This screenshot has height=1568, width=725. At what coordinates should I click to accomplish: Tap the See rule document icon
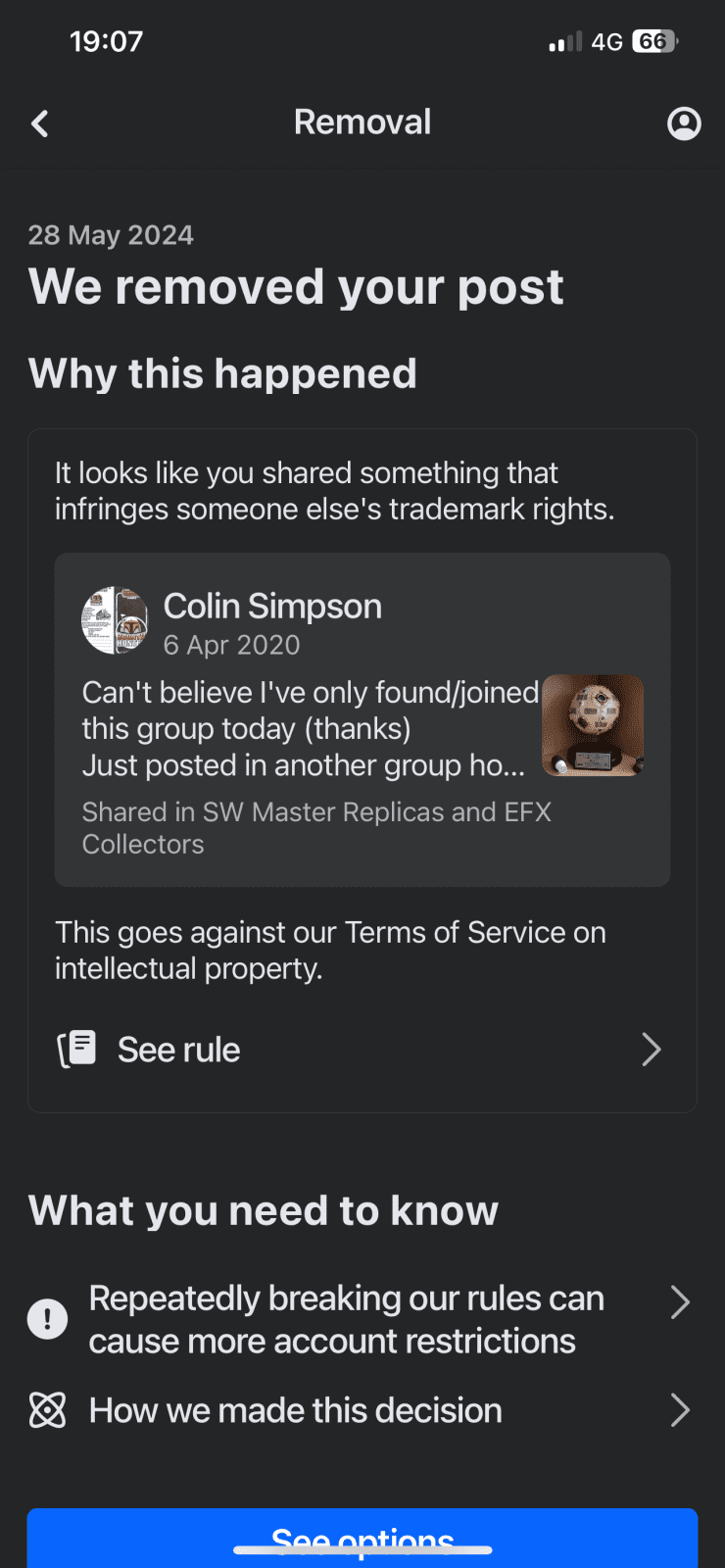(x=76, y=1049)
